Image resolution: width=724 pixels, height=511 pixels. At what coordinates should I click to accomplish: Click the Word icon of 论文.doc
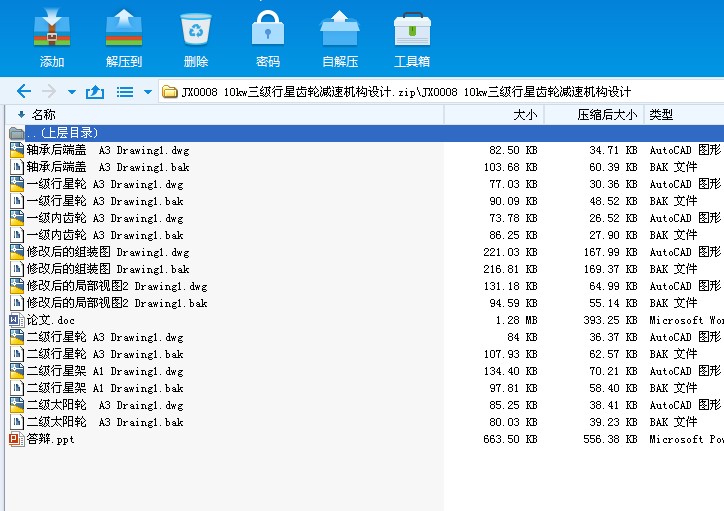[17, 320]
